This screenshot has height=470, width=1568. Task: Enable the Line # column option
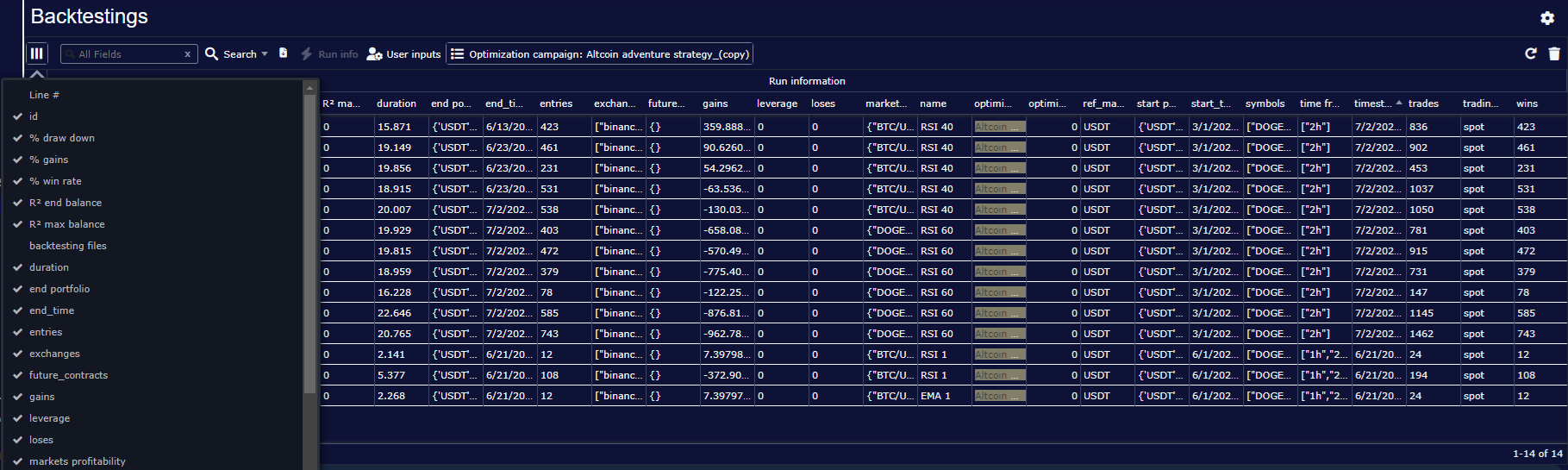44,95
